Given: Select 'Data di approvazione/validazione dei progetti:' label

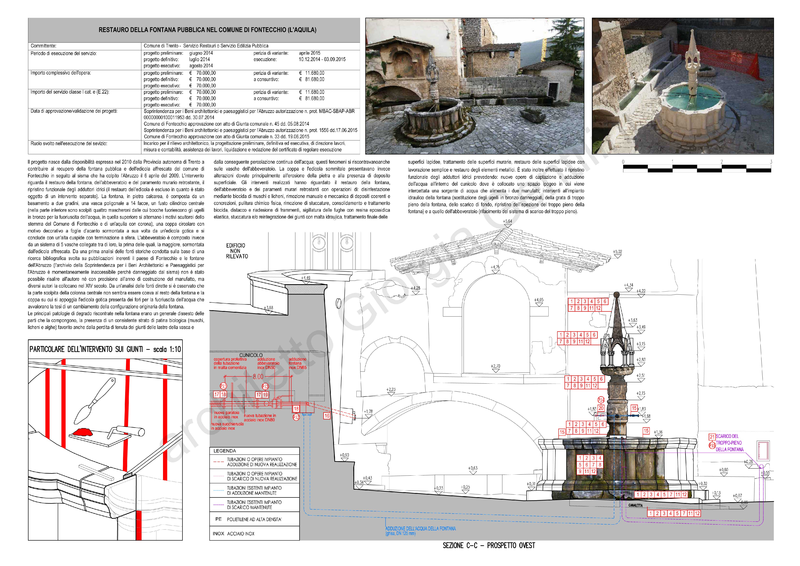Looking at the screenshot, I should click(73, 111).
